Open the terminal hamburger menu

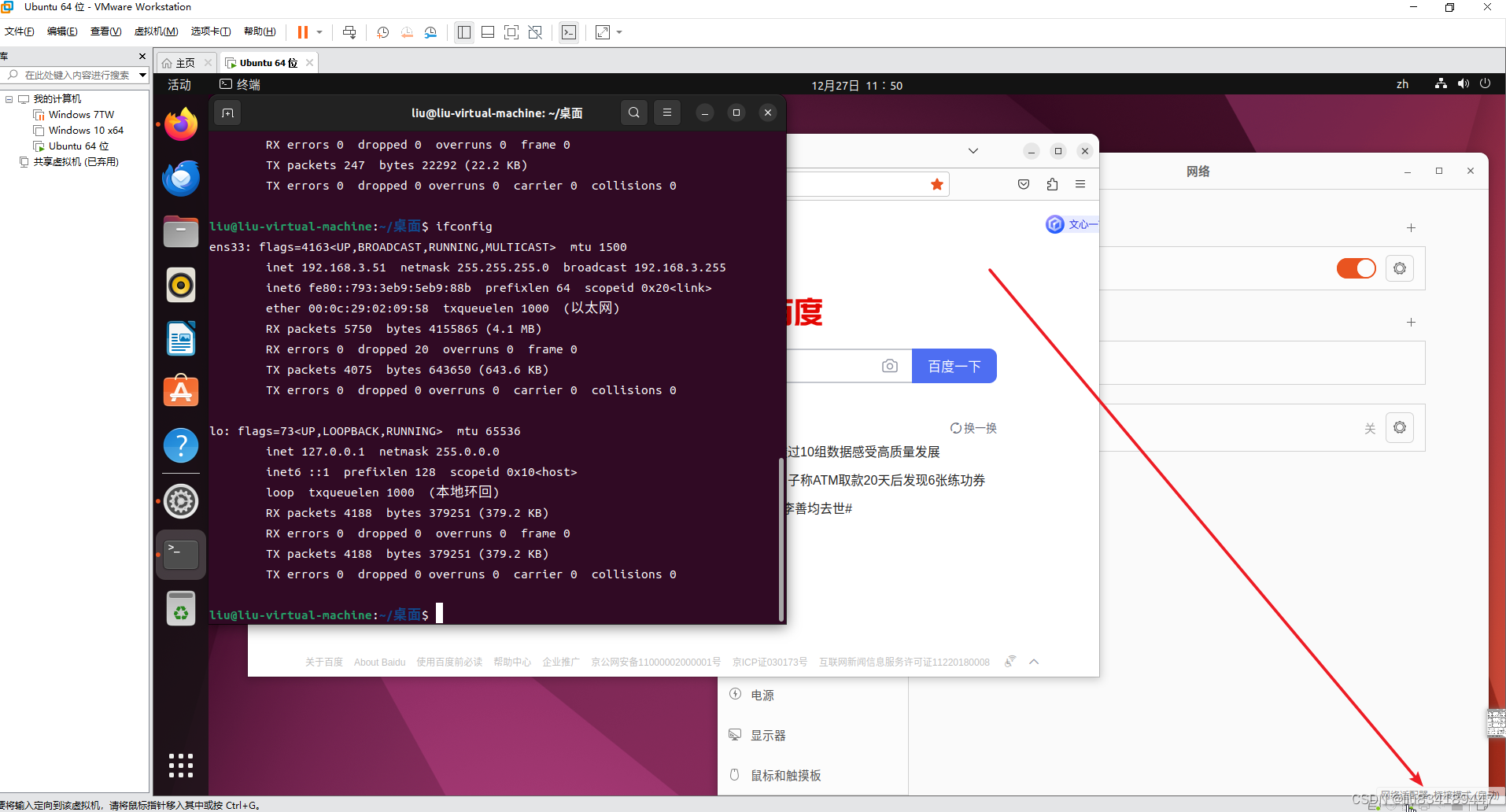pyautogui.click(x=667, y=113)
